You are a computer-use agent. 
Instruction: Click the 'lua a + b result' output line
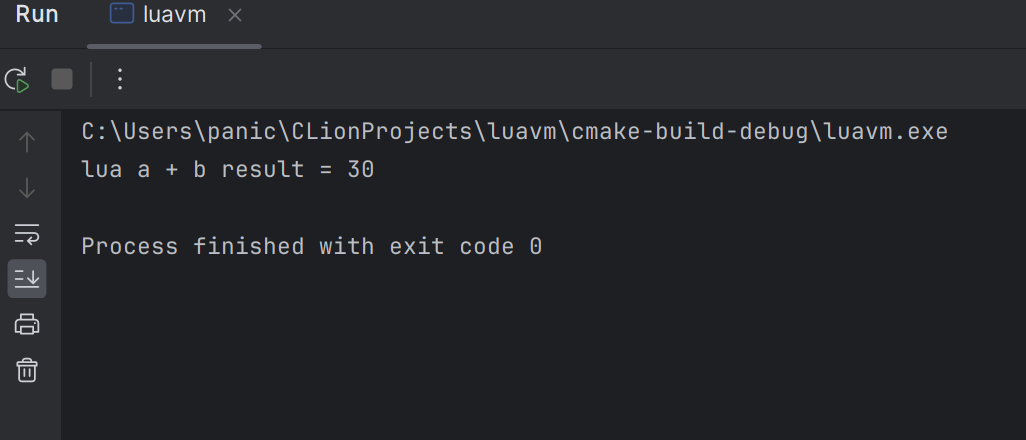[228, 170]
